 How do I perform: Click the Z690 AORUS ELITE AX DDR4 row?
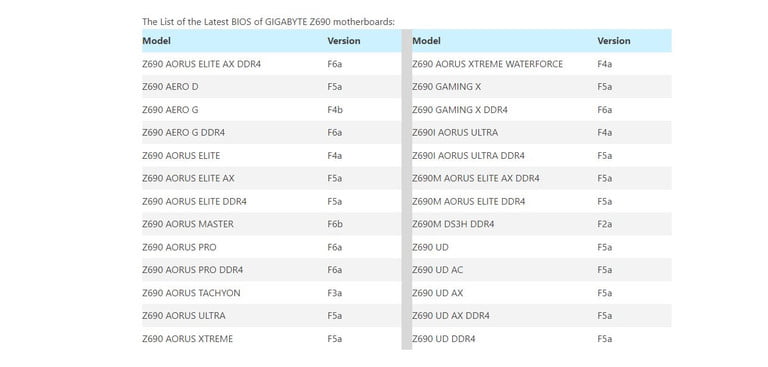(271, 64)
